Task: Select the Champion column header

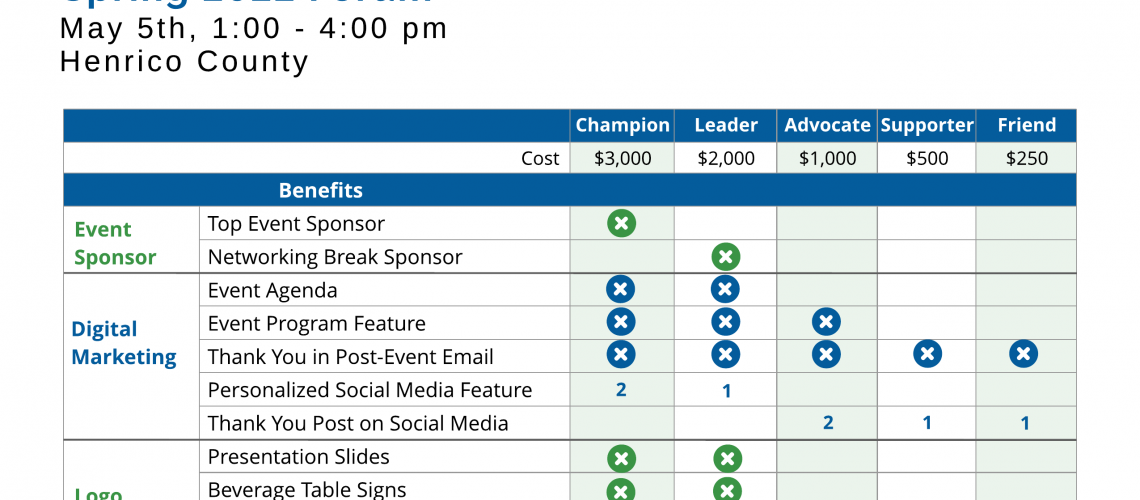Action: (x=622, y=125)
